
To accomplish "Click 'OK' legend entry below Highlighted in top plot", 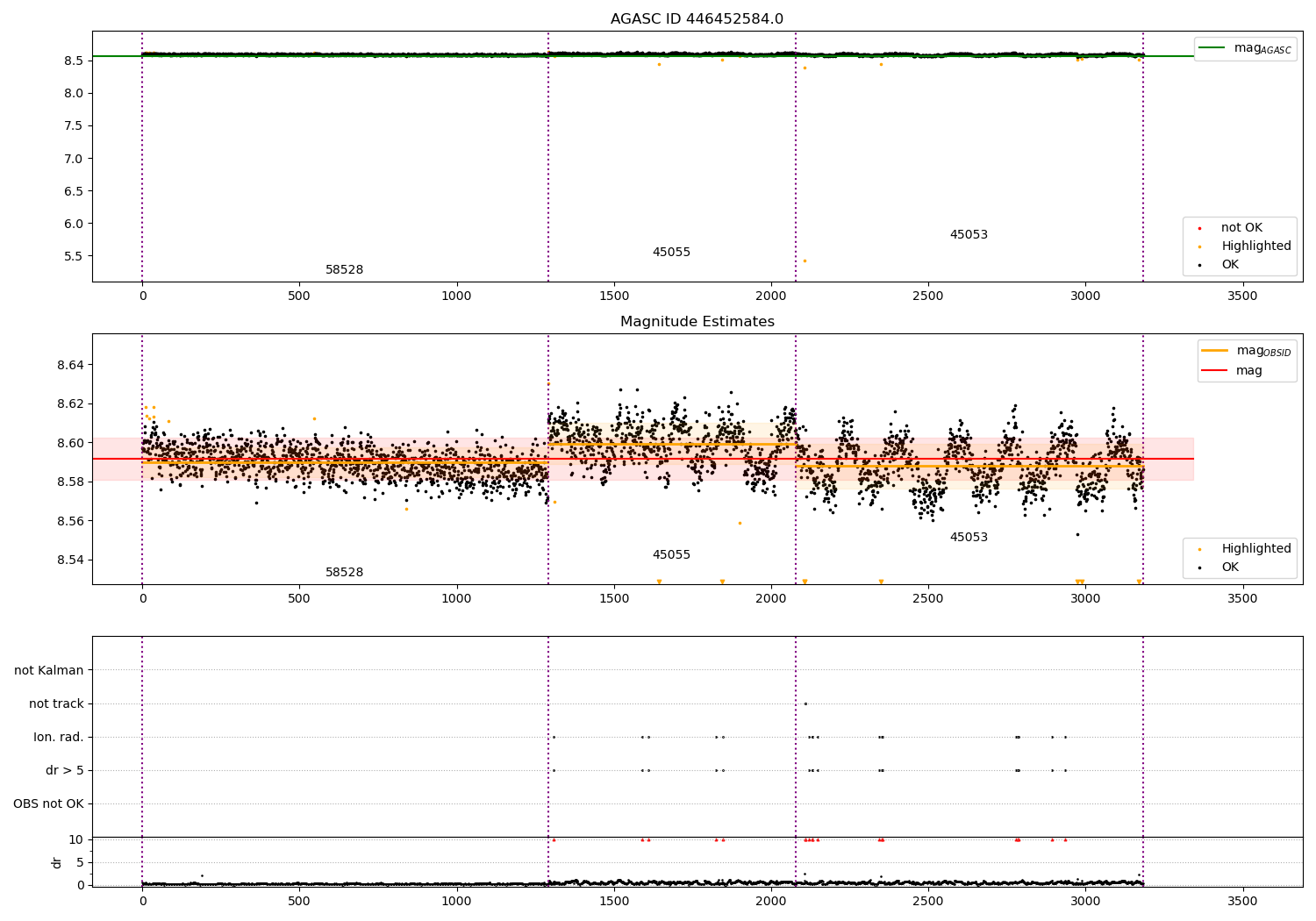I will (1230, 265).
